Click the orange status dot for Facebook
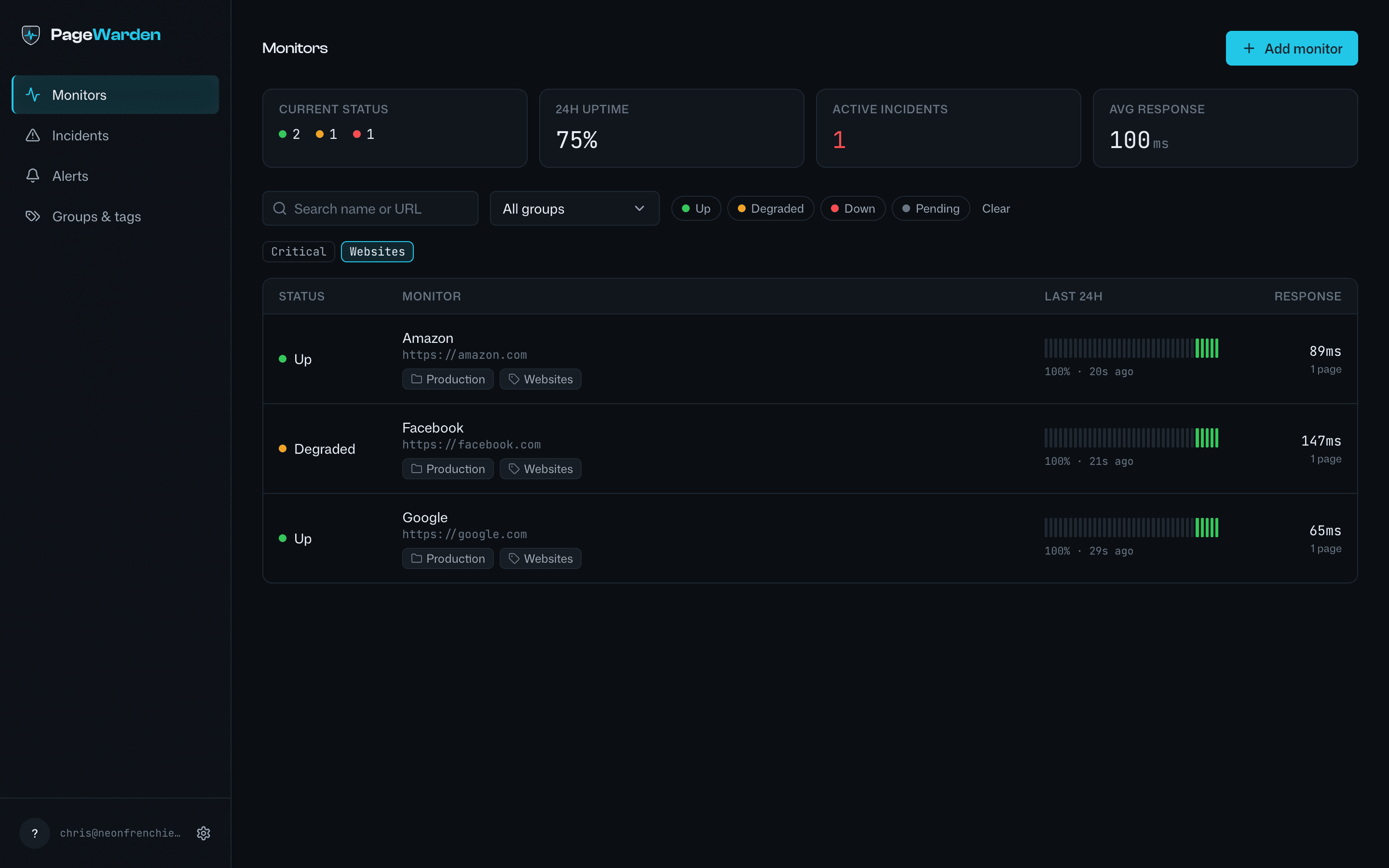This screenshot has height=868, width=1389. (283, 448)
